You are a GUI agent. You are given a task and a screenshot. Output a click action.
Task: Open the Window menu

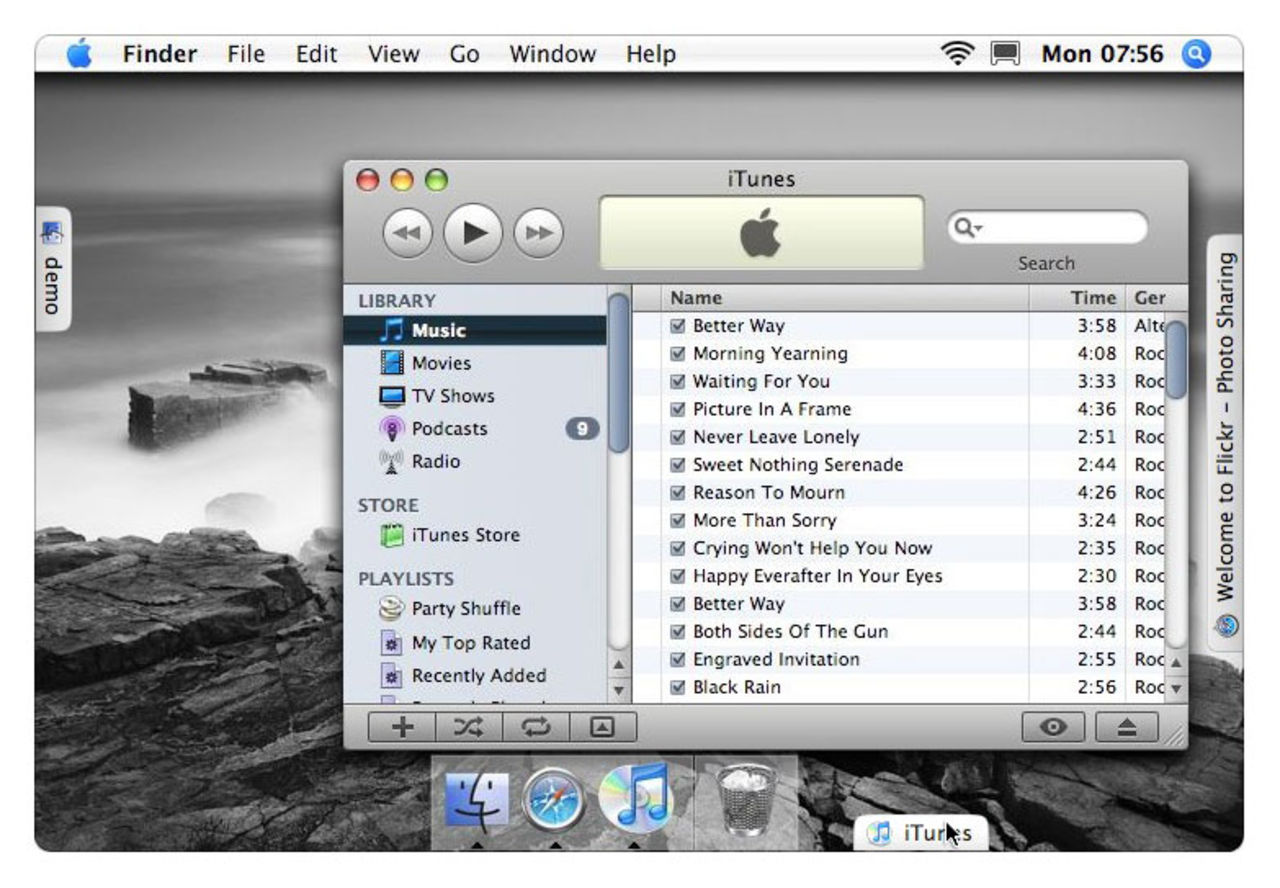(x=552, y=54)
